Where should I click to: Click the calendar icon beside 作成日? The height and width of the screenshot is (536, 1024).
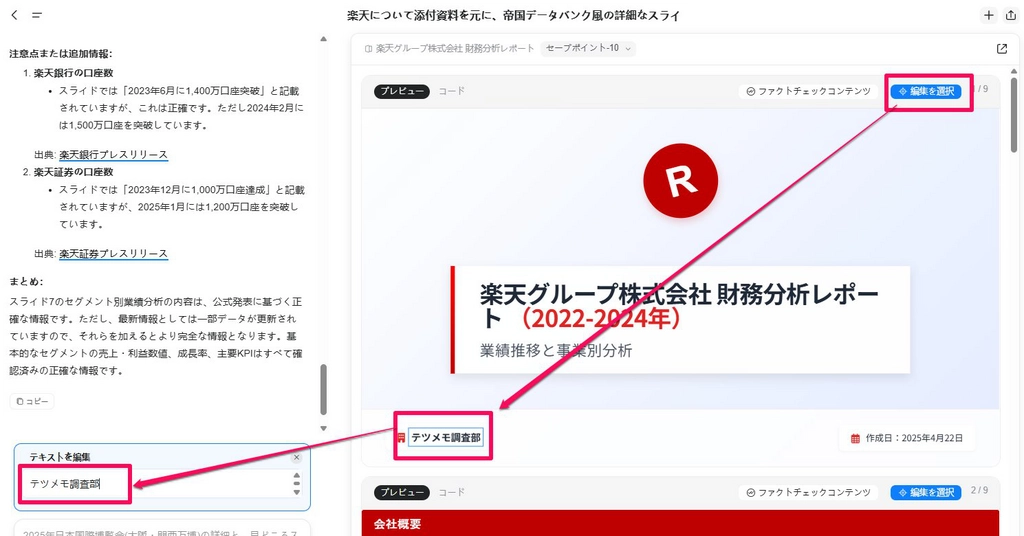tap(855, 438)
